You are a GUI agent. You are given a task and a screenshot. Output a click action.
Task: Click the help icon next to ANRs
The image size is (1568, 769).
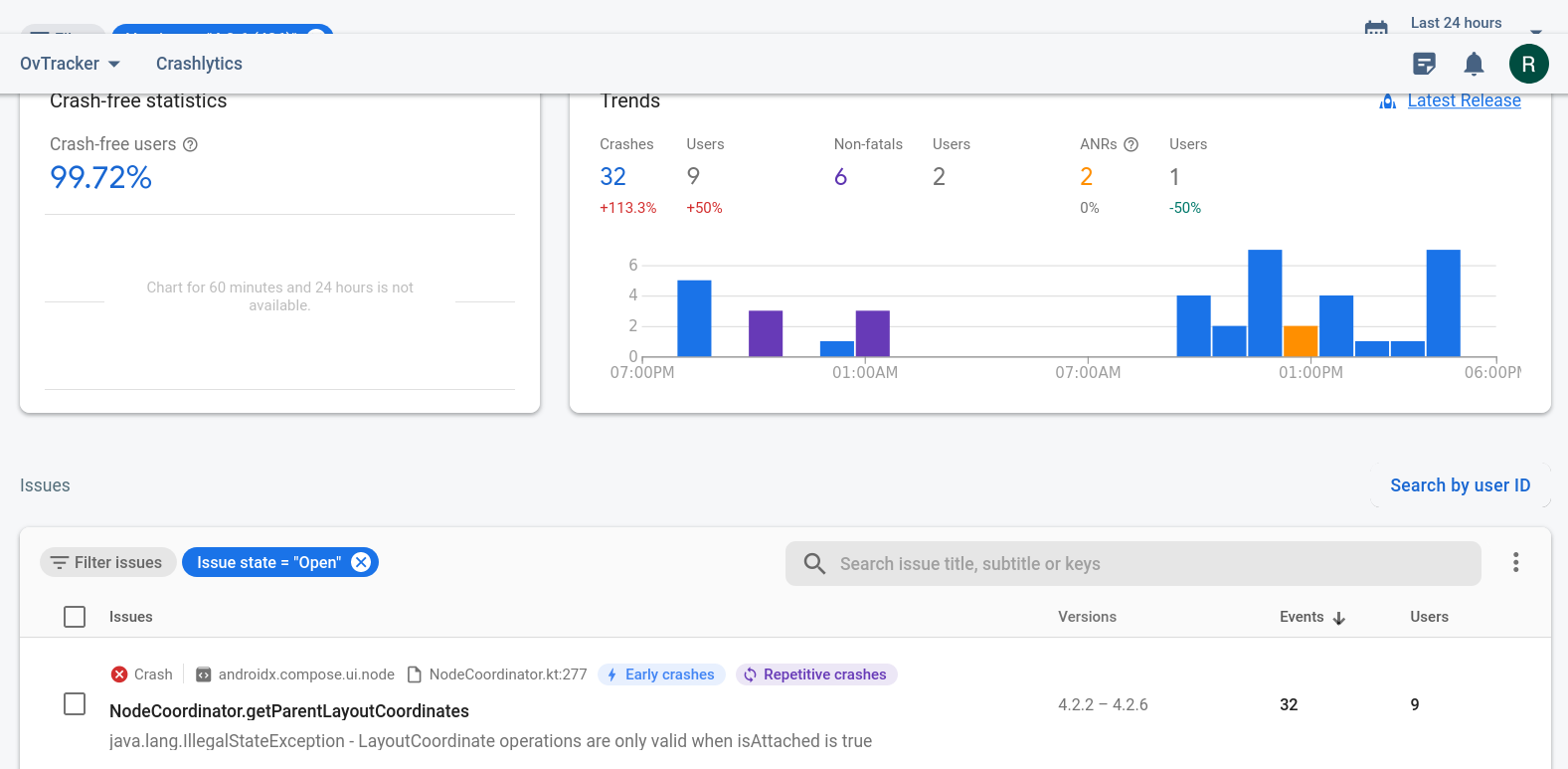click(1131, 144)
